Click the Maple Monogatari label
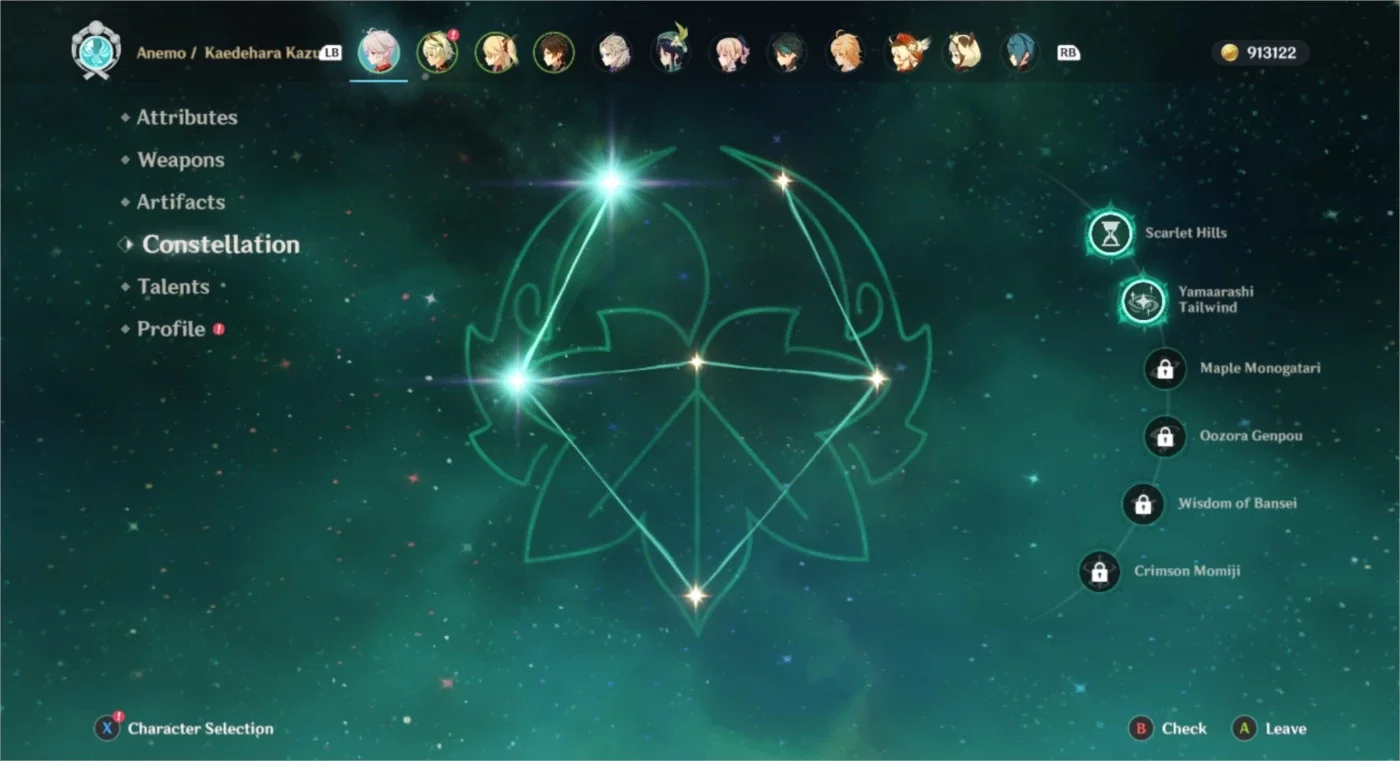The width and height of the screenshot is (1400, 761). (x=1260, y=368)
